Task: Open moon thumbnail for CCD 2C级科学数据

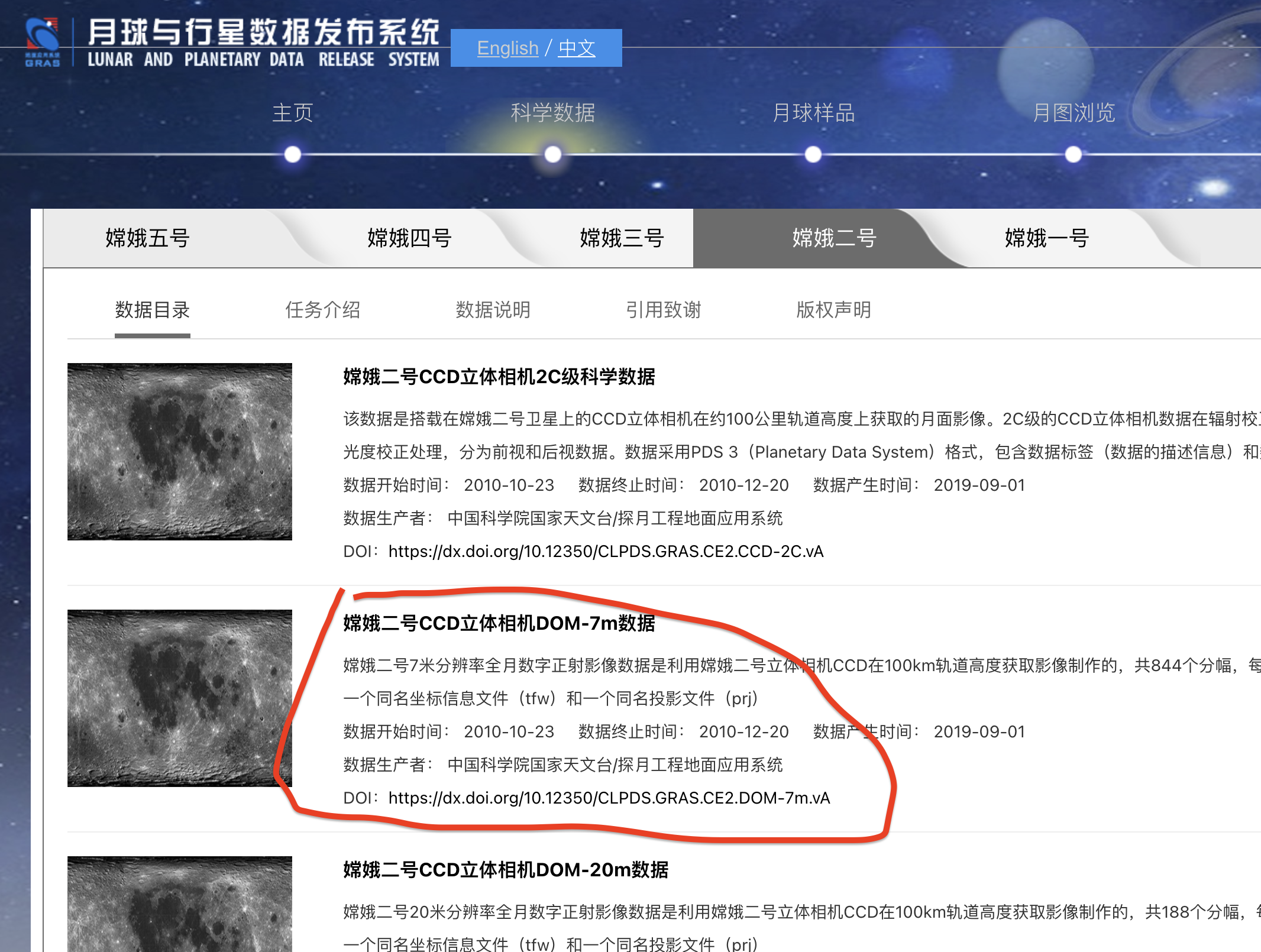Action: 180,451
